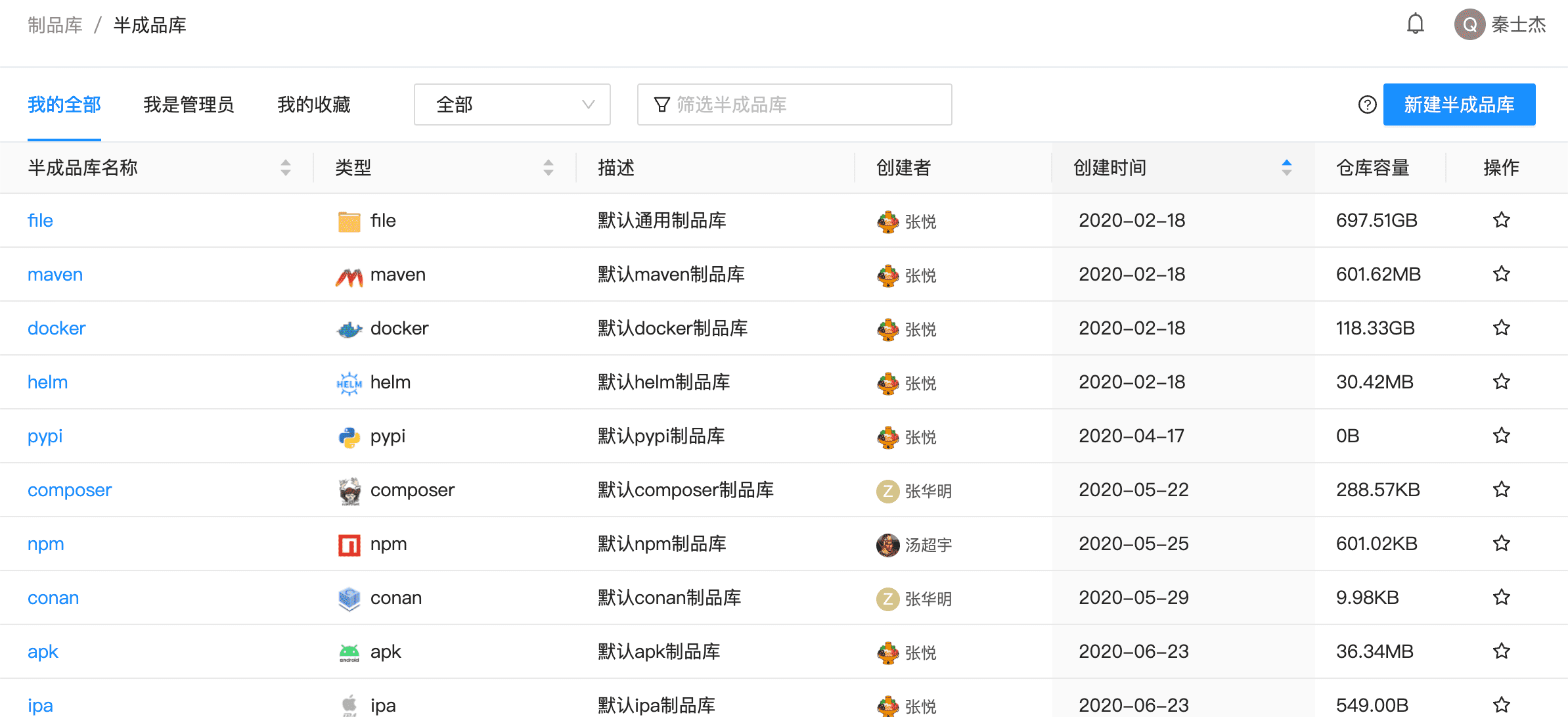Switch to 我是管理员 tab
The width and height of the screenshot is (1568, 717).
(189, 104)
